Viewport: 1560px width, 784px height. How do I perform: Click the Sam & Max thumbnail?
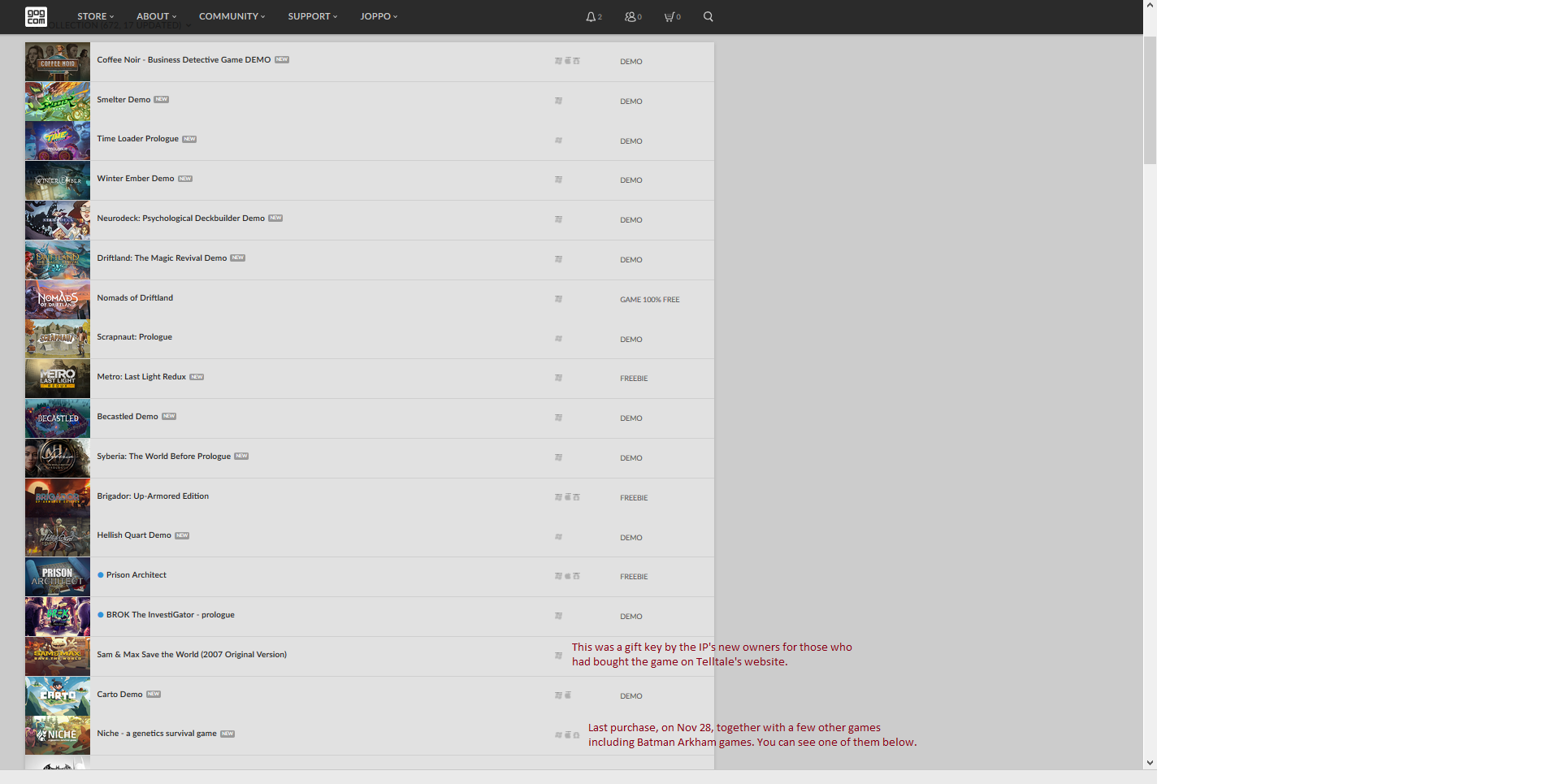click(x=58, y=656)
